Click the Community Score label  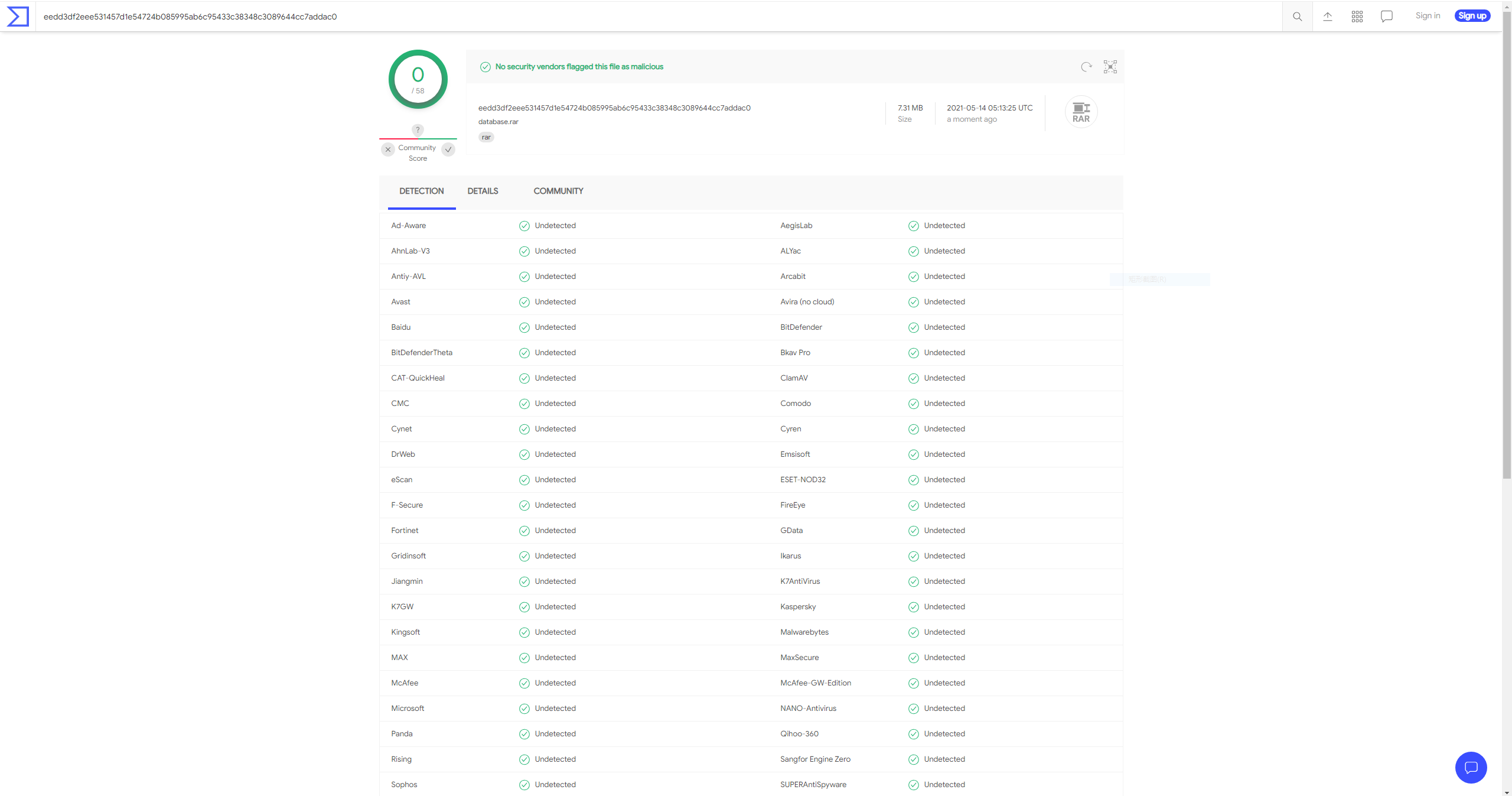417,153
